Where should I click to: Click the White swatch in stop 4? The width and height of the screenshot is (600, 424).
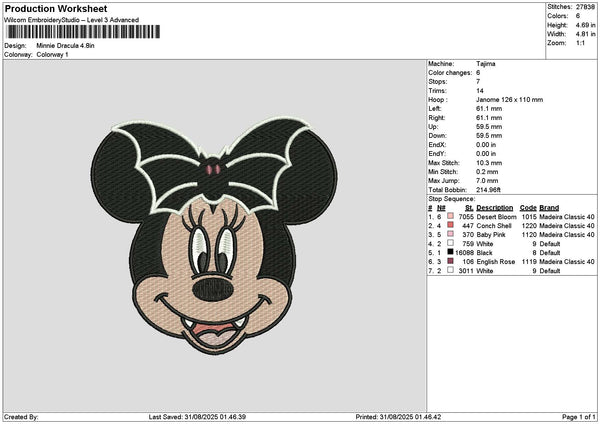450,243
